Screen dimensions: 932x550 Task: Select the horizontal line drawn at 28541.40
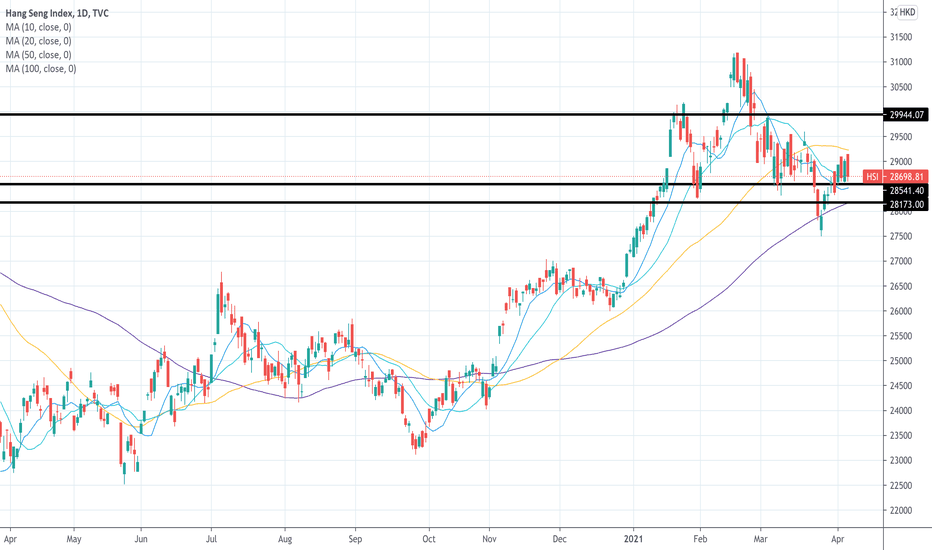441,184
